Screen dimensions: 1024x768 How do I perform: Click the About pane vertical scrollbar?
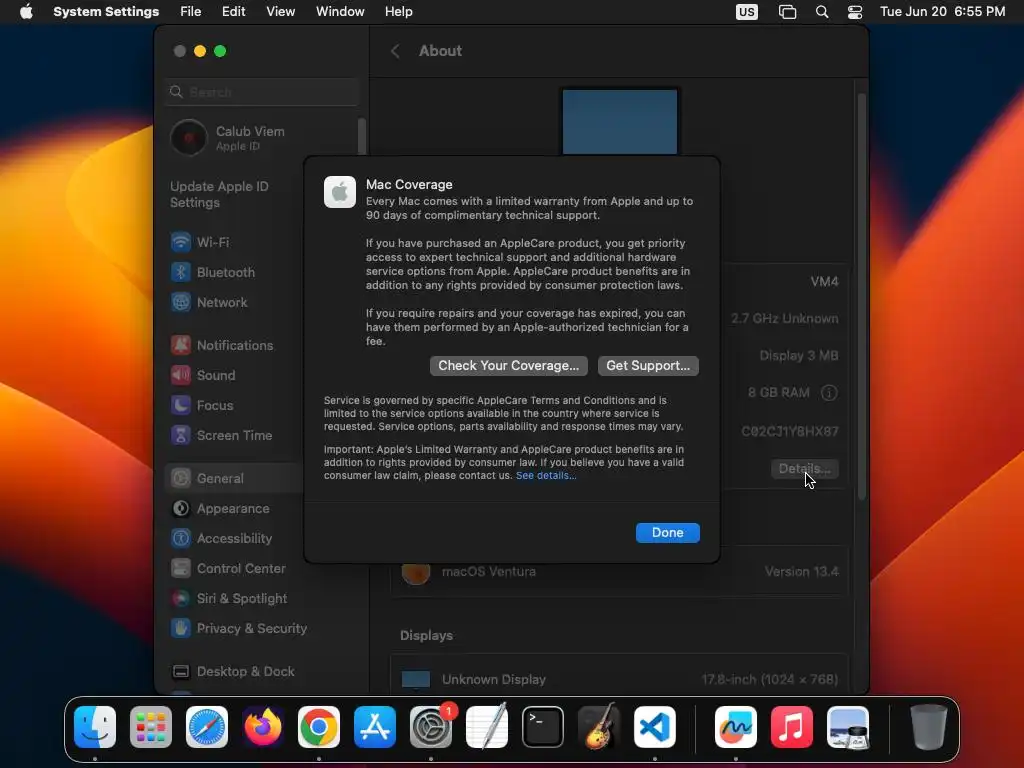[861, 297]
